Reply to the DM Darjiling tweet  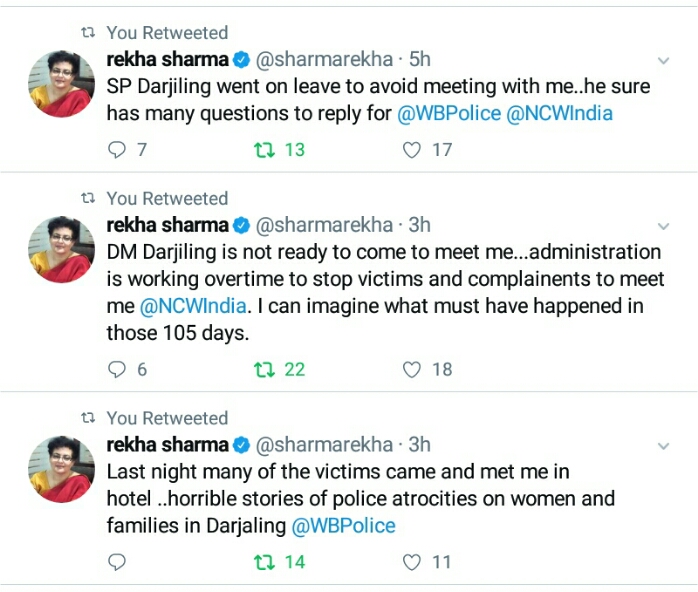(x=118, y=369)
